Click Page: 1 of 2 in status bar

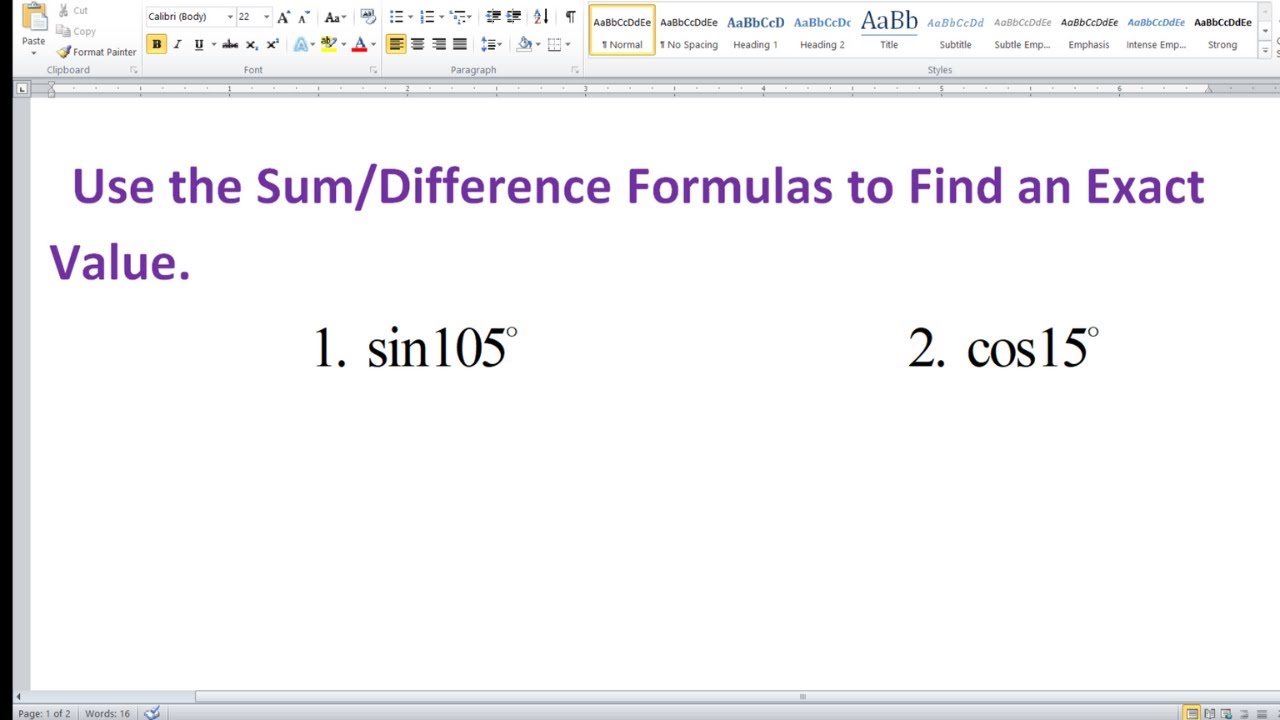44,713
